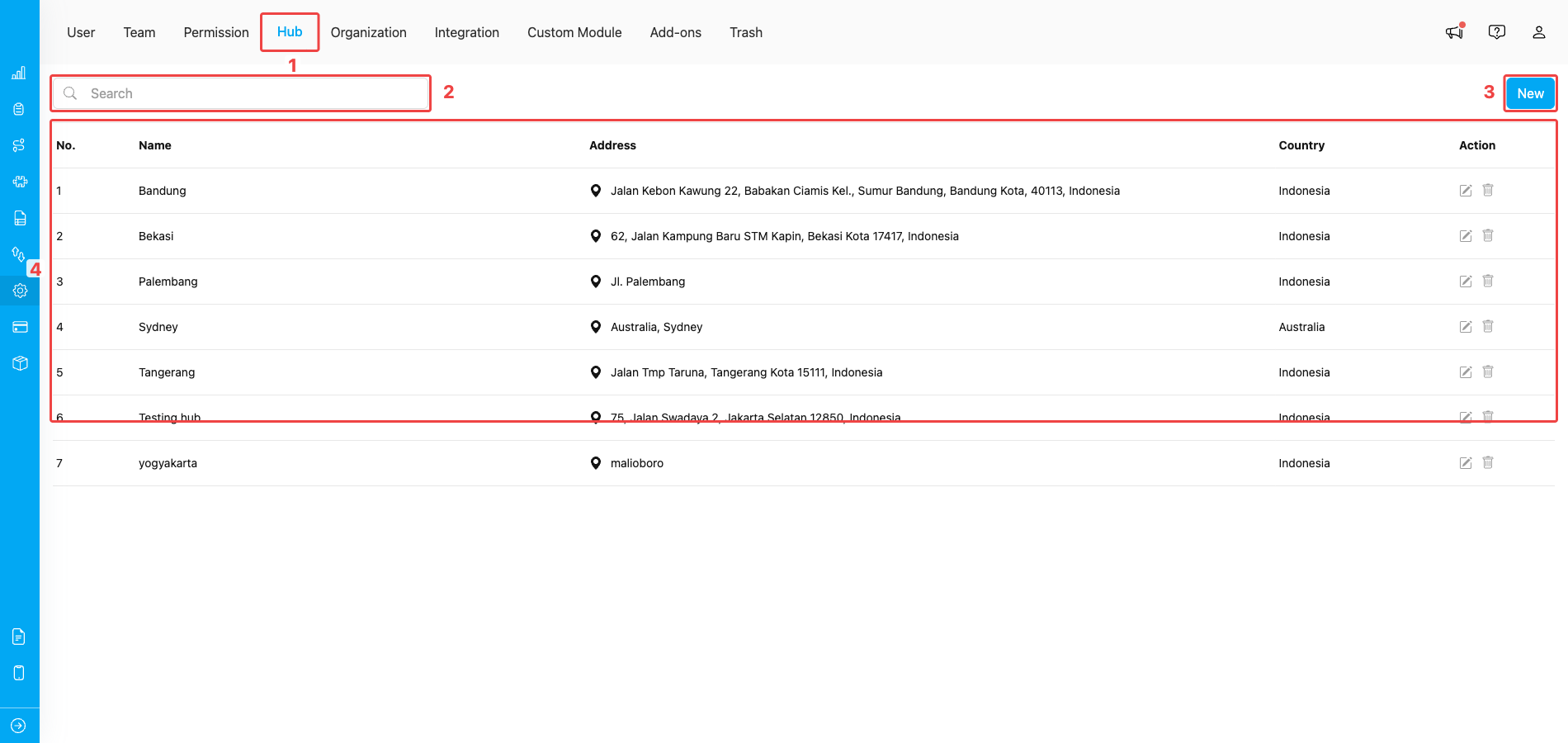Open the analytics chart sidebar icon
The height and width of the screenshot is (743, 1568).
pyautogui.click(x=19, y=73)
